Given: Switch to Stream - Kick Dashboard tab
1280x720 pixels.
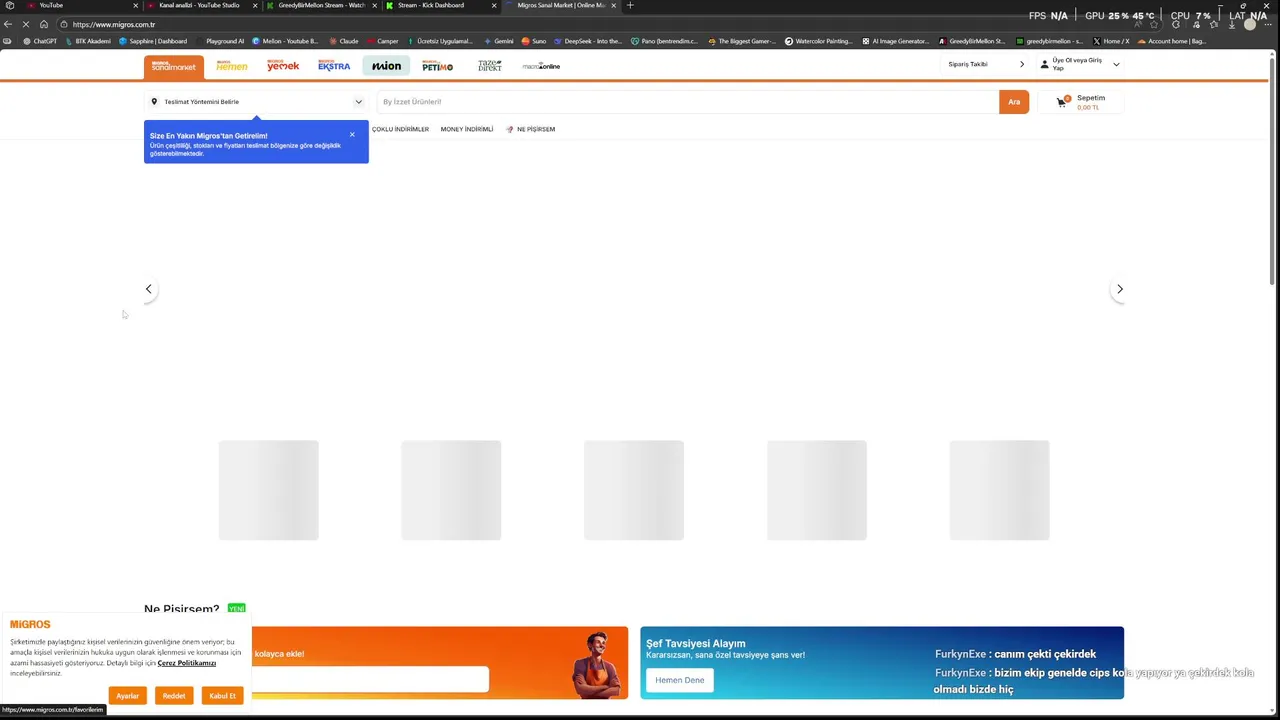Looking at the screenshot, I should tap(440, 5).
